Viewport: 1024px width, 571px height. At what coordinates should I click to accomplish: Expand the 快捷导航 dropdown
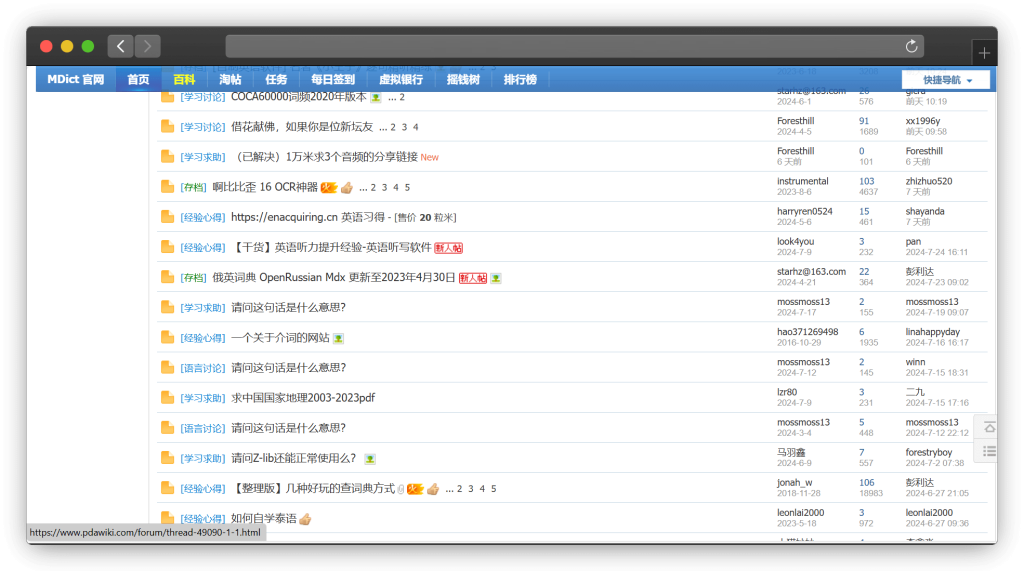coord(946,80)
